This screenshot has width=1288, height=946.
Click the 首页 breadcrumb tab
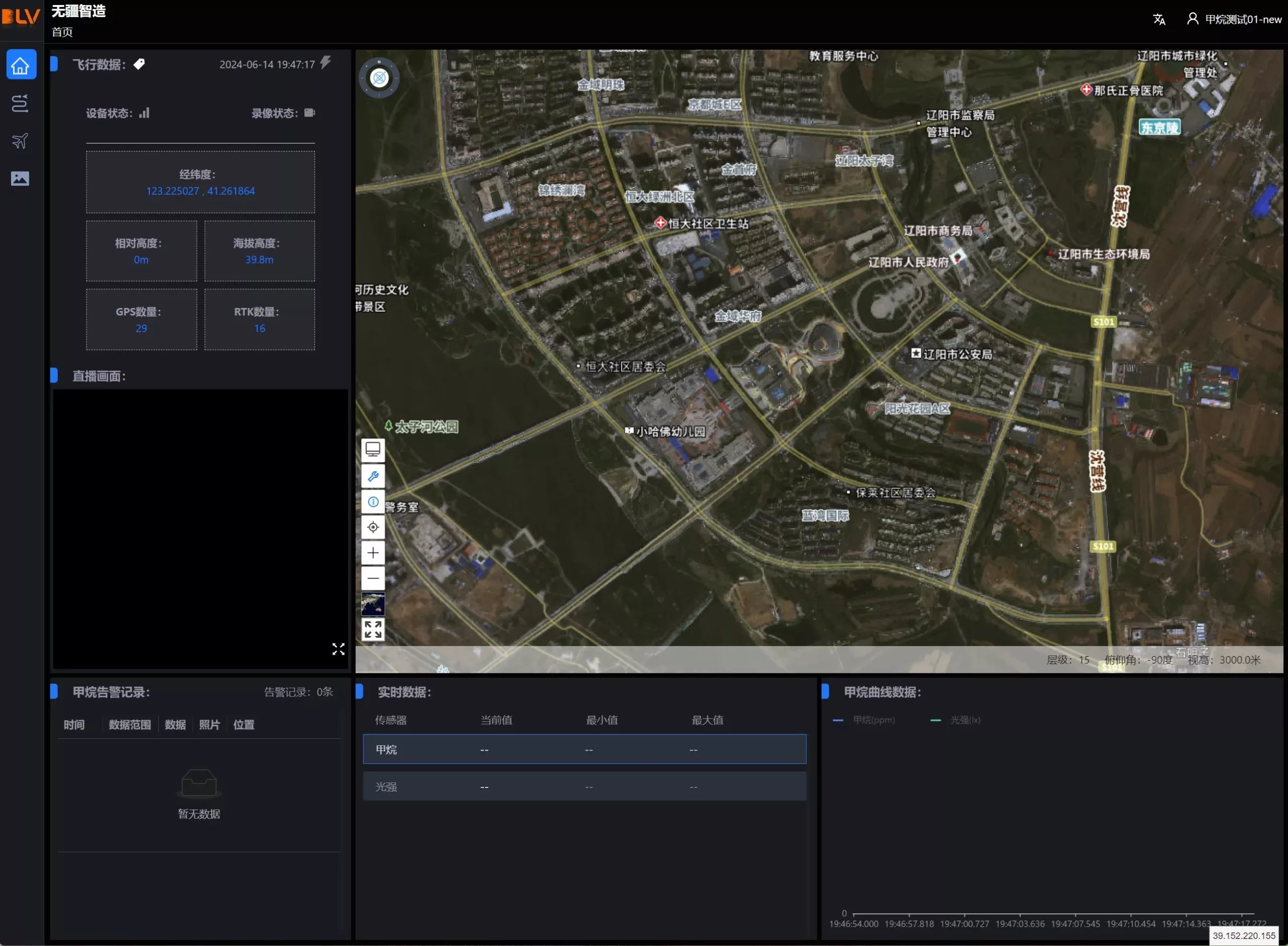coord(62,32)
